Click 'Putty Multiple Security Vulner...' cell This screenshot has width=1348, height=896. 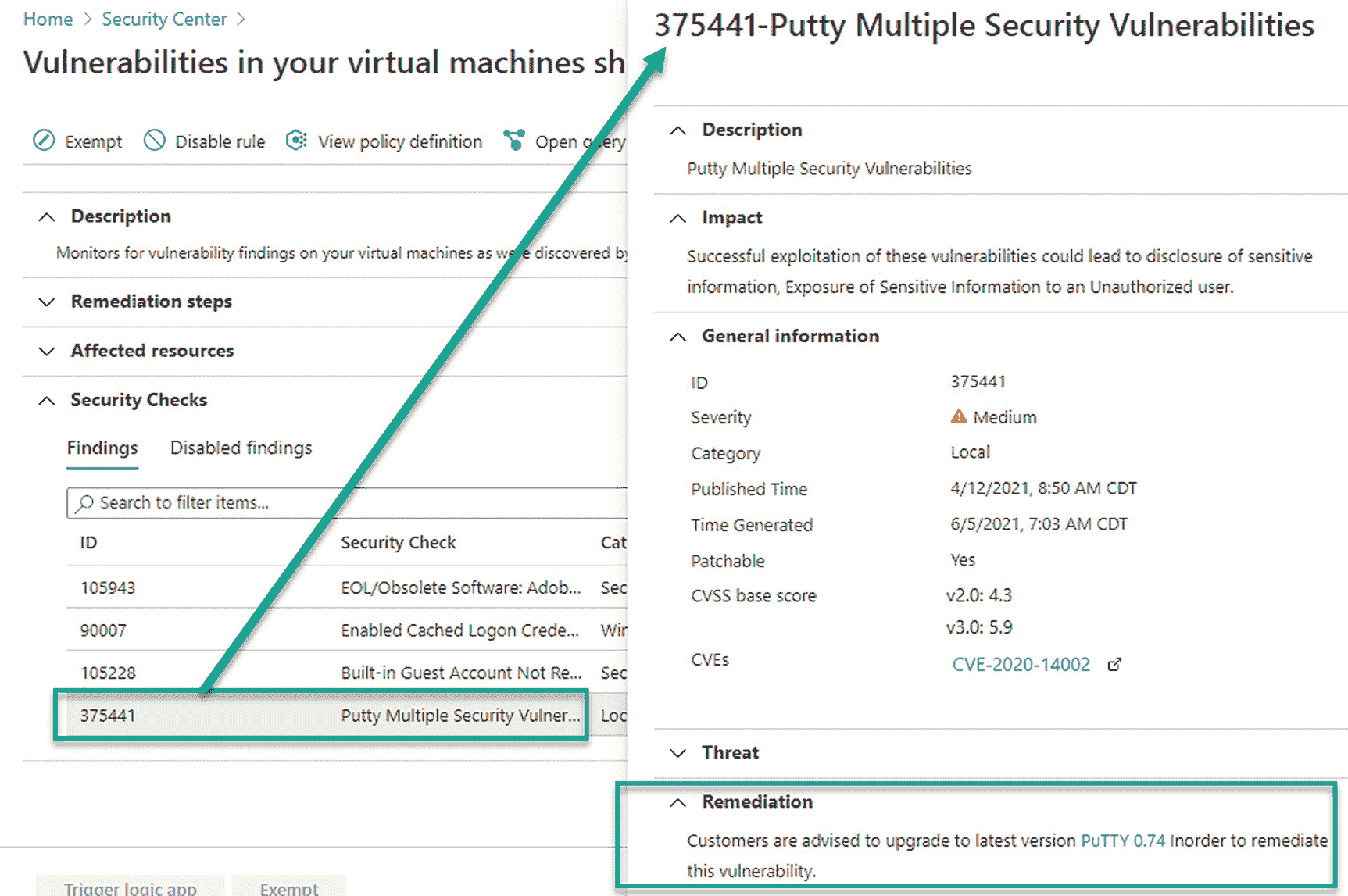pyautogui.click(x=460, y=715)
